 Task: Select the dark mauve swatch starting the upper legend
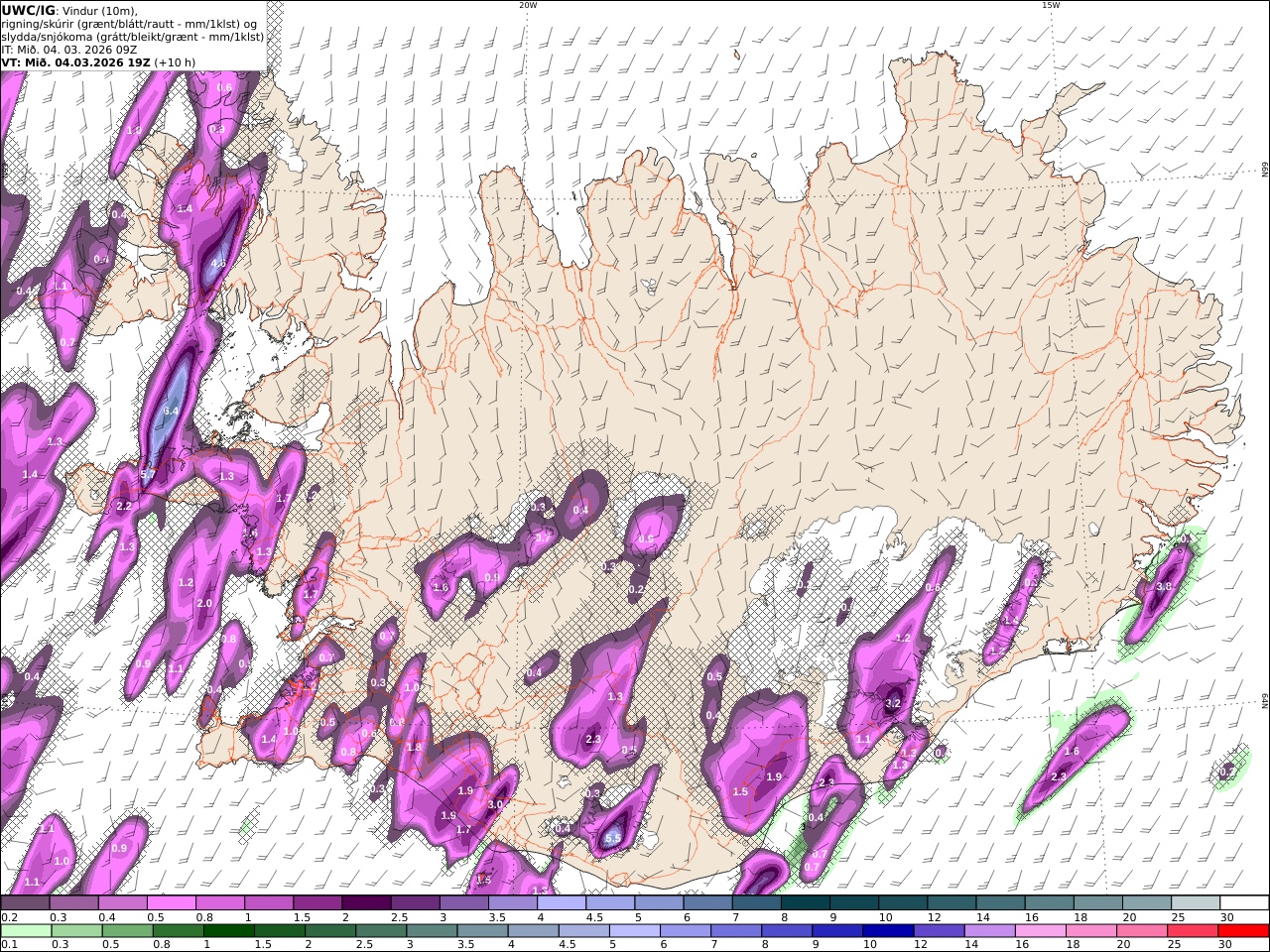coord(25,903)
